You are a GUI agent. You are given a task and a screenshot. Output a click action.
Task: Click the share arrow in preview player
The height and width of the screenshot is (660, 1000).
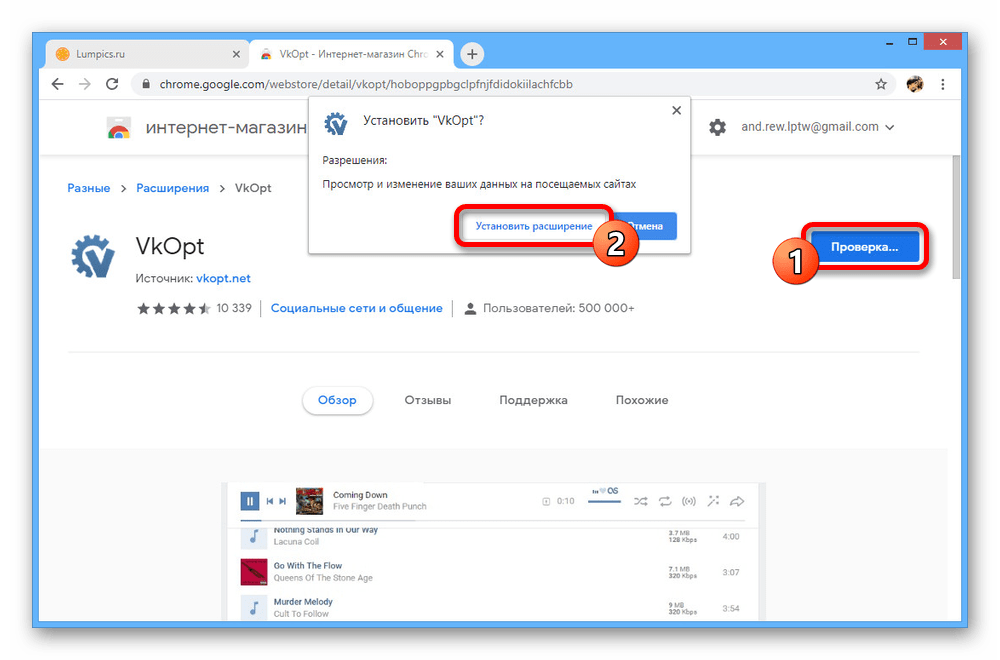coord(737,502)
